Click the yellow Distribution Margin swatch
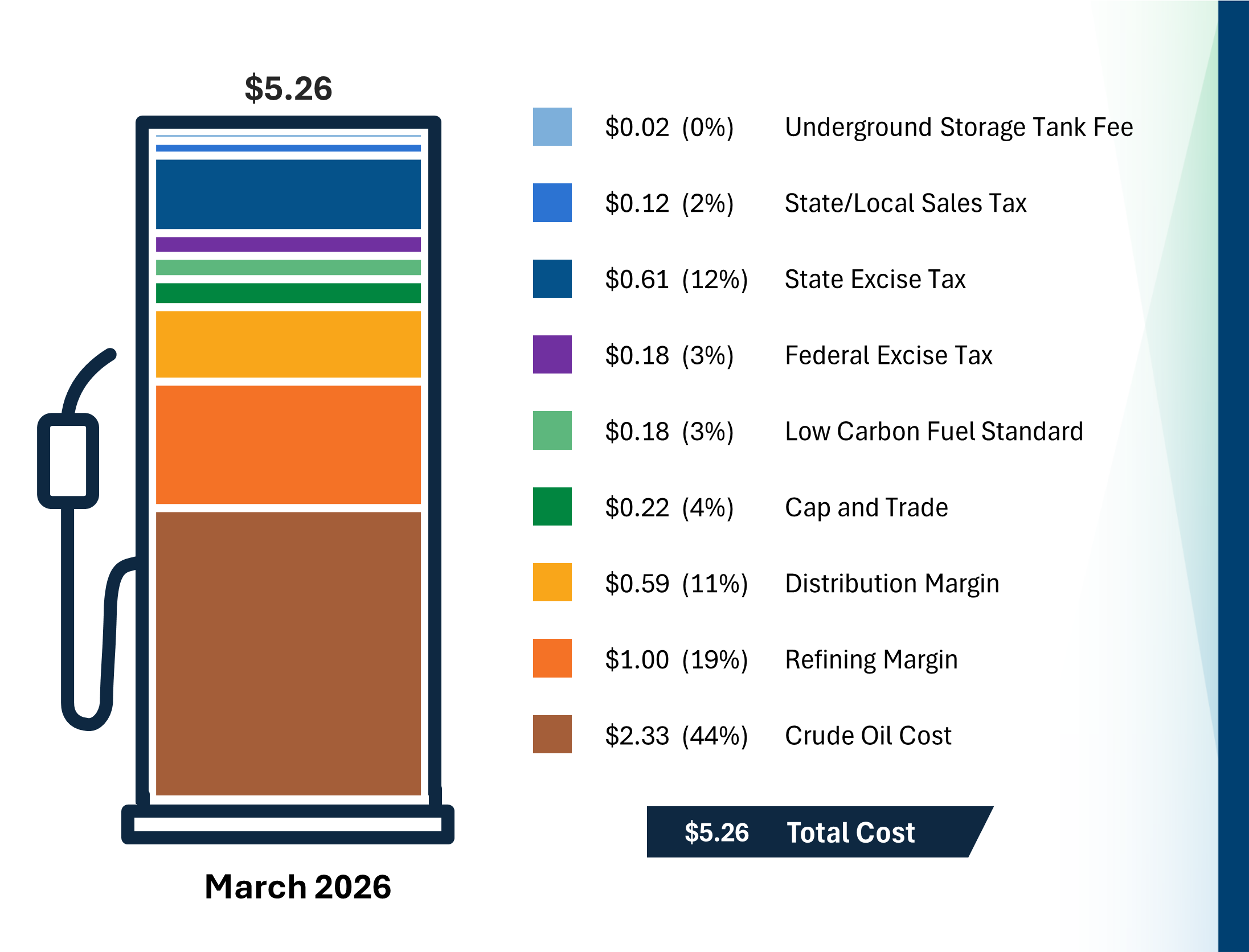1249x952 pixels. click(x=552, y=582)
